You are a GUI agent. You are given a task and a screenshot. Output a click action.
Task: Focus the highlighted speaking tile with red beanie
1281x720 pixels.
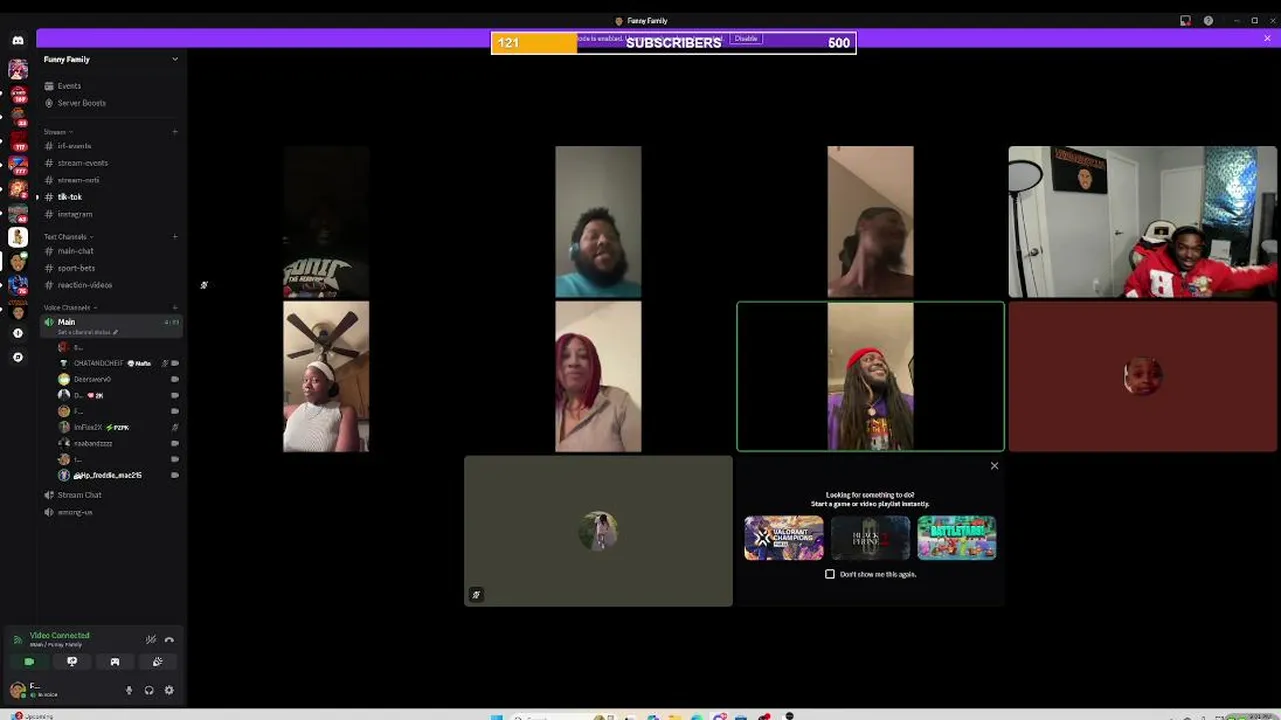tap(870, 377)
